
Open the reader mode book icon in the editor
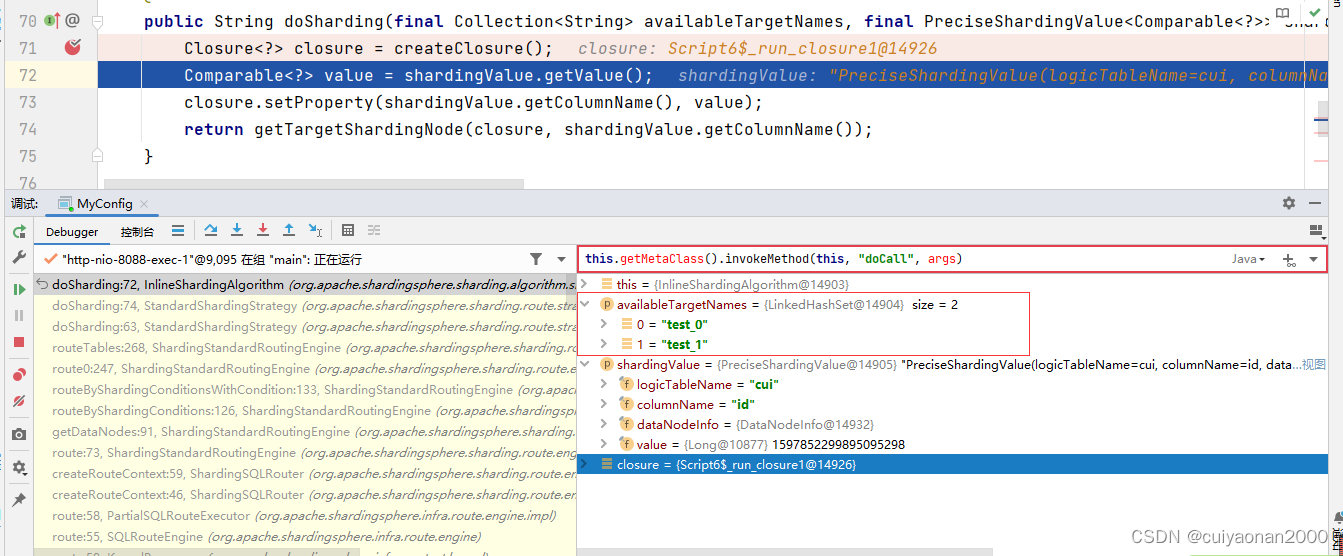tap(1283, 12)
